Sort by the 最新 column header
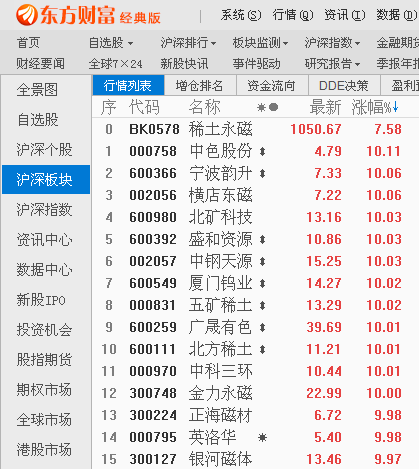The height and width of the screenshot is (469, 419). click(x=325, y=107)
